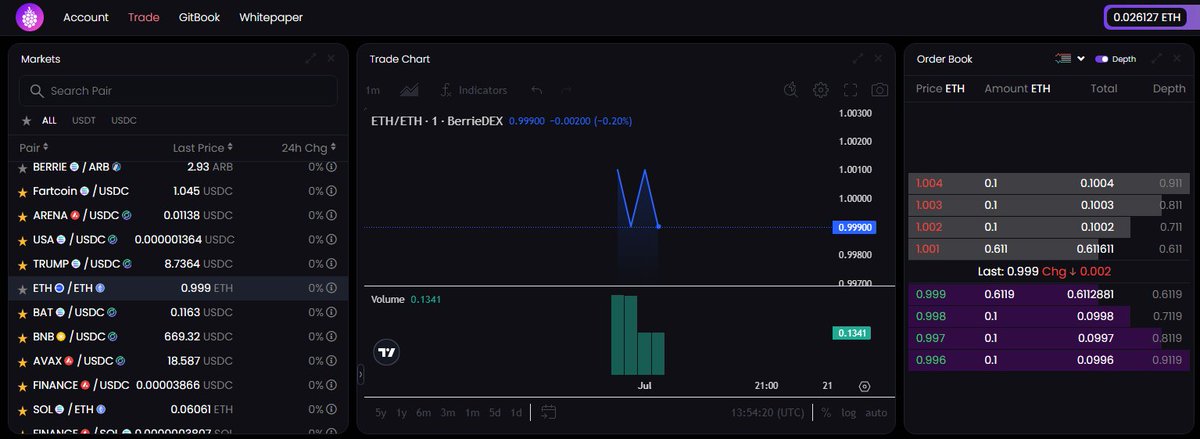The image size is (1200, 439).
Task: Sort markets by Pair column
Action: 34,147
